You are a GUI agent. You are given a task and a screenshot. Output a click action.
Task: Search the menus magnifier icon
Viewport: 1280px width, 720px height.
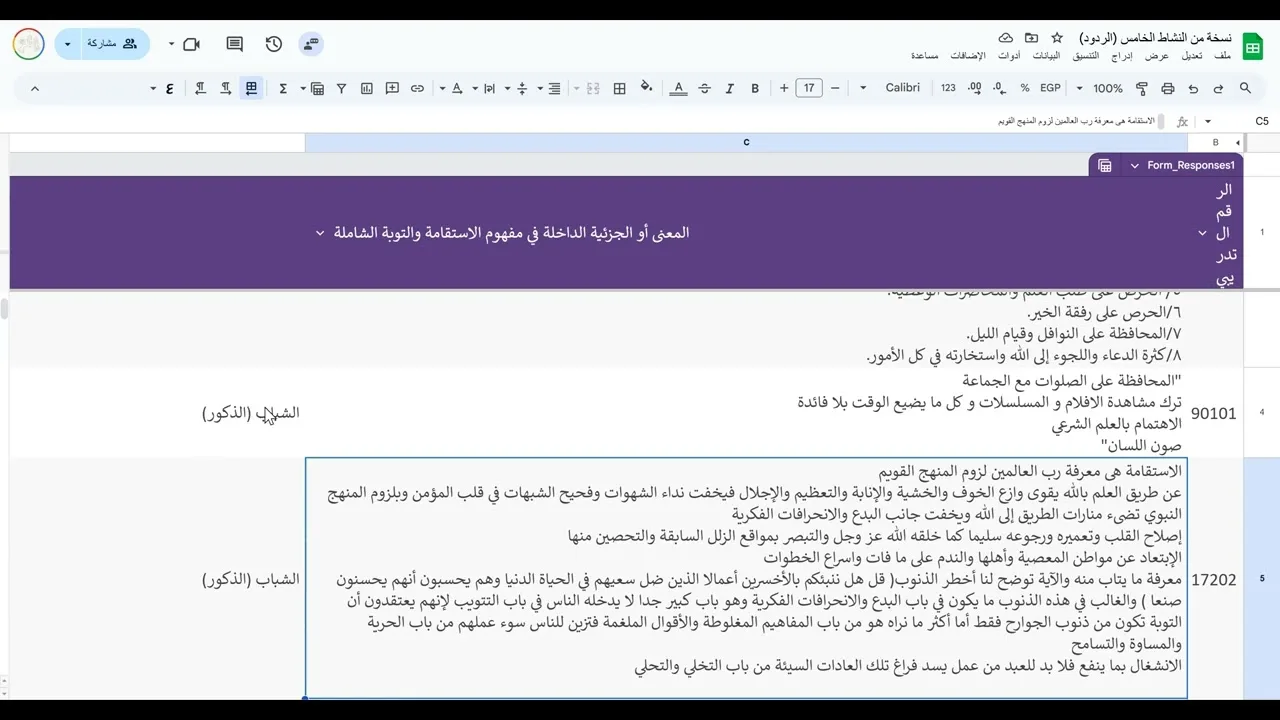[x=1245, y=88]
